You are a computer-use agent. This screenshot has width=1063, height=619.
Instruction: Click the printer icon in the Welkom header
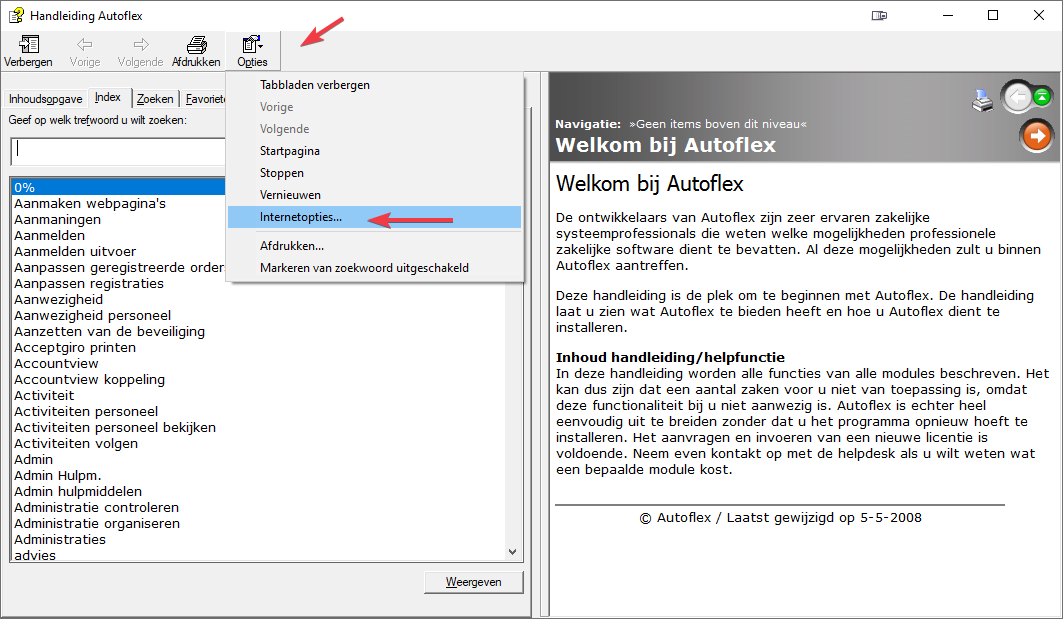tap(982, 101)
